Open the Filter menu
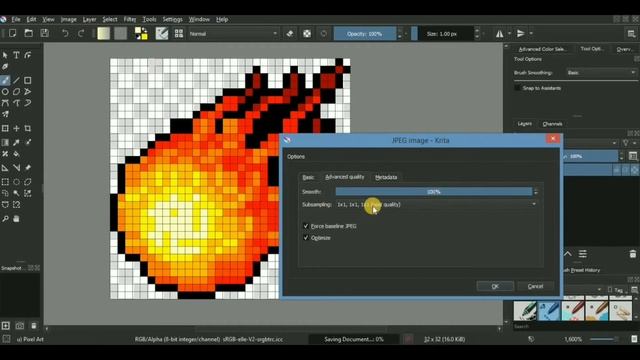640x360 pixels. (x=130, y=19)
